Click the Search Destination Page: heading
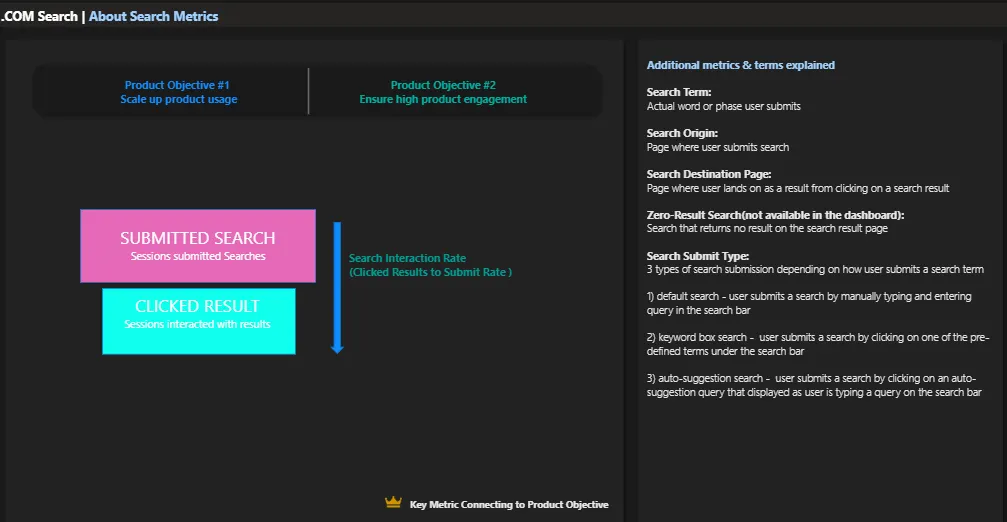 pyautogui.click(x=708, y=174)
